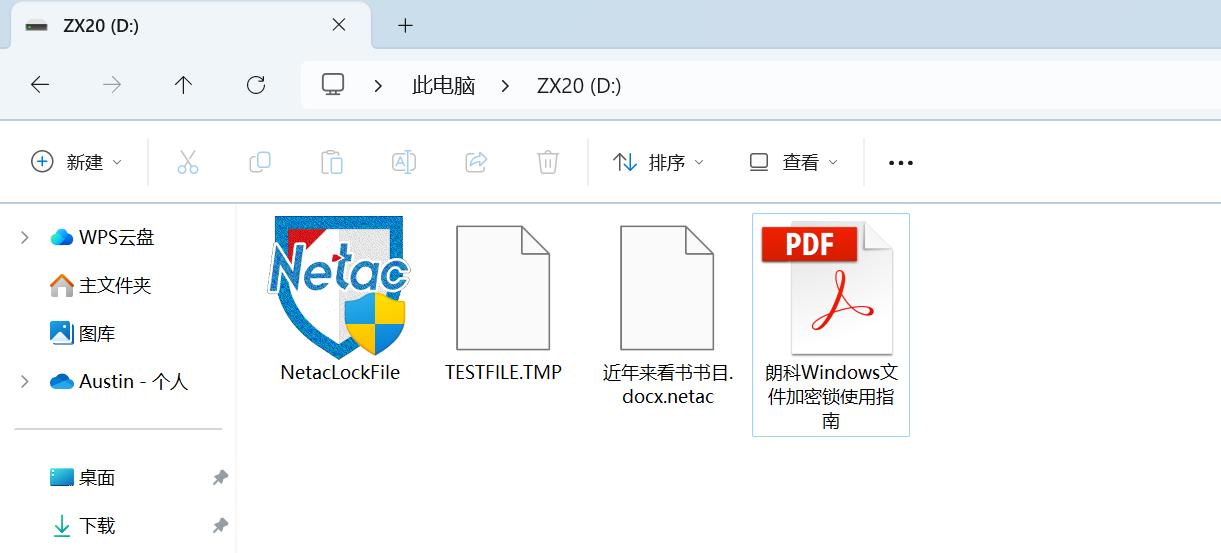Click the Share icon in toolbar
This screenshot has width=1221, height=553.
tap(476, 162)
